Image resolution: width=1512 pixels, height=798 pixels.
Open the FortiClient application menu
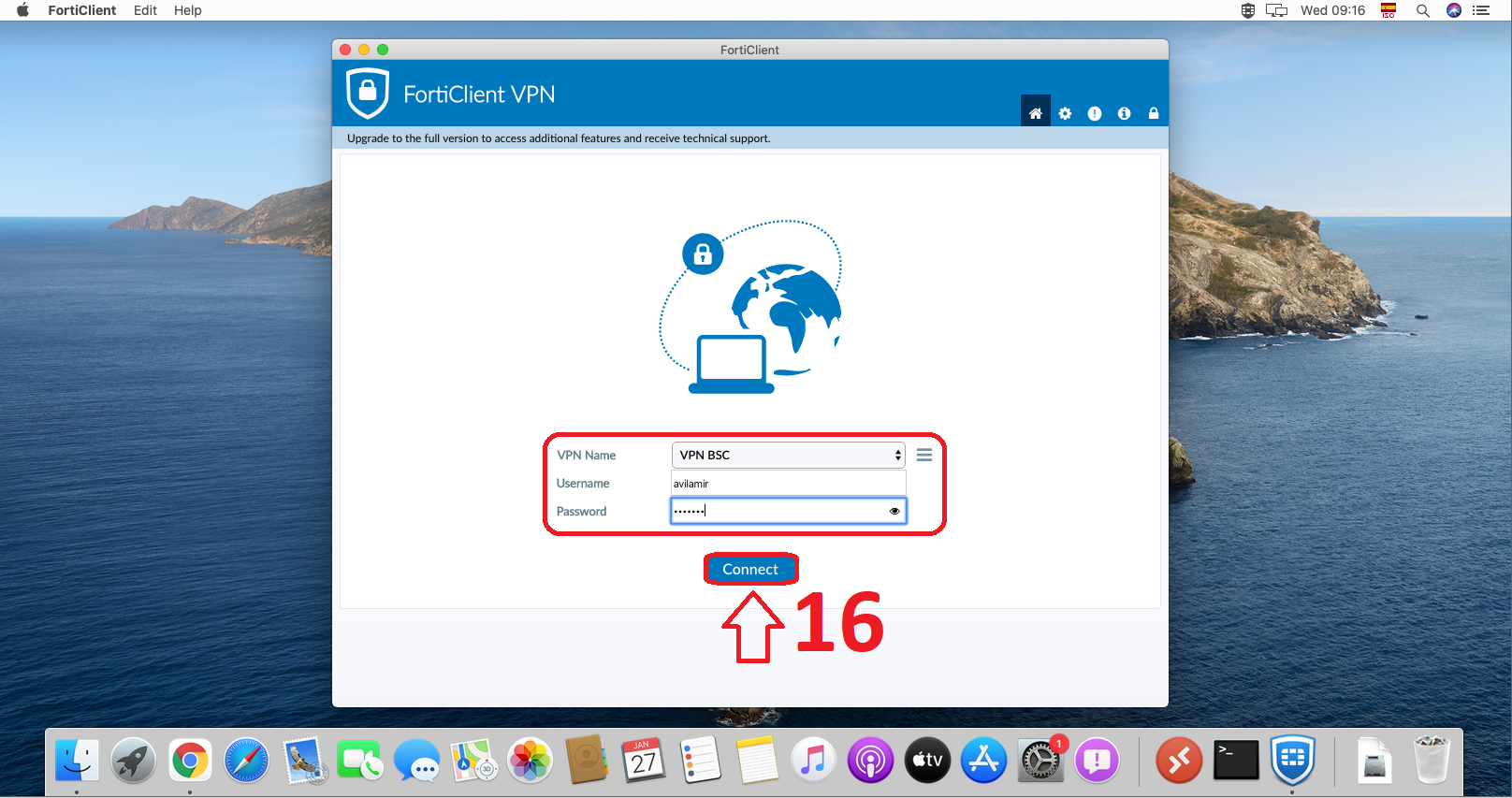[x=82, y=10]
